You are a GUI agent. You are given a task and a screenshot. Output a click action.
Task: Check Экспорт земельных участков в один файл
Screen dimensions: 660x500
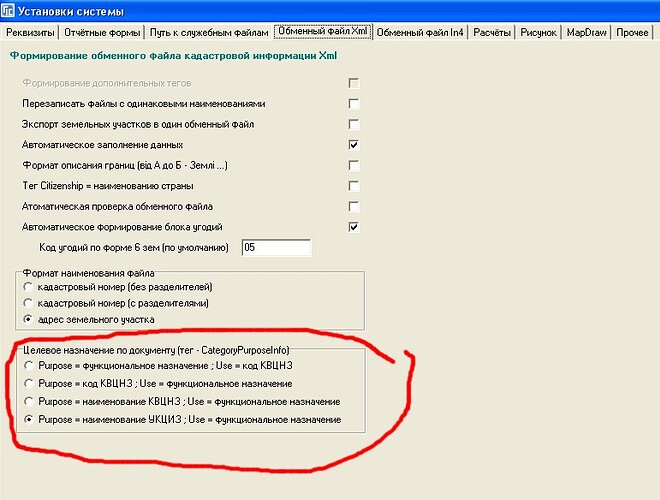[x=354, y=124]
